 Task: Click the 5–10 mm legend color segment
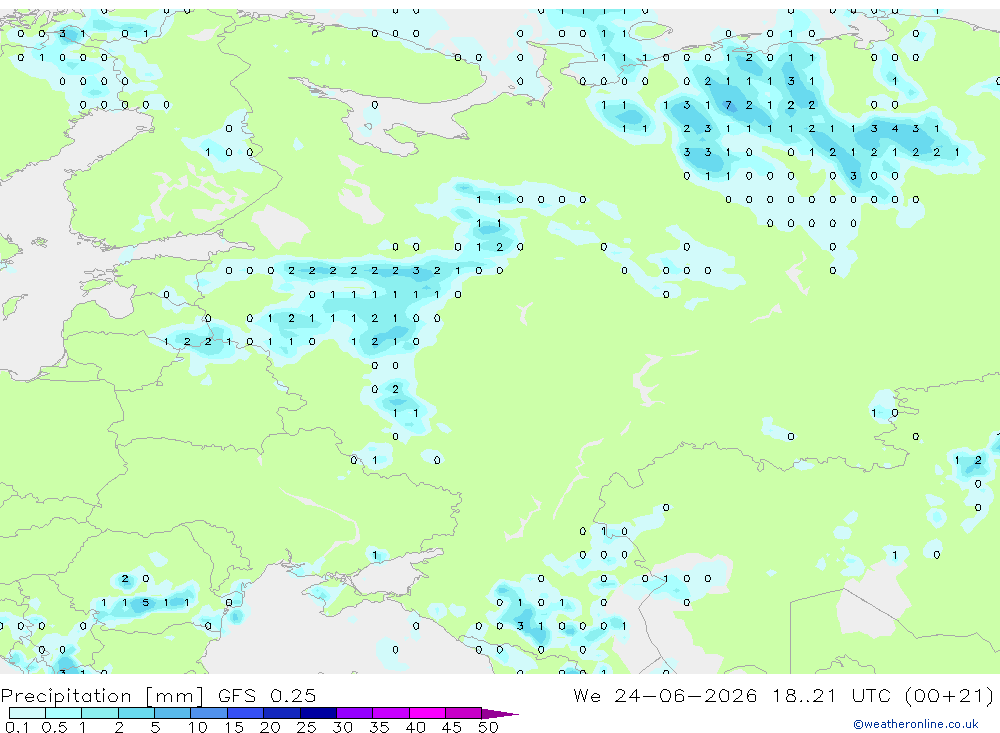pyautogui.click(x=173, y=713)
